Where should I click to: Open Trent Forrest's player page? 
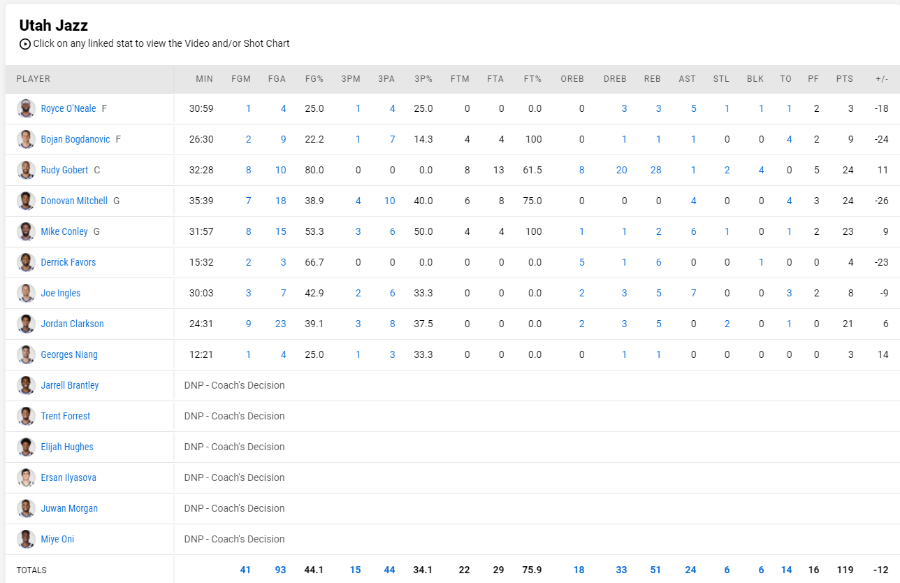click(65, 416)
